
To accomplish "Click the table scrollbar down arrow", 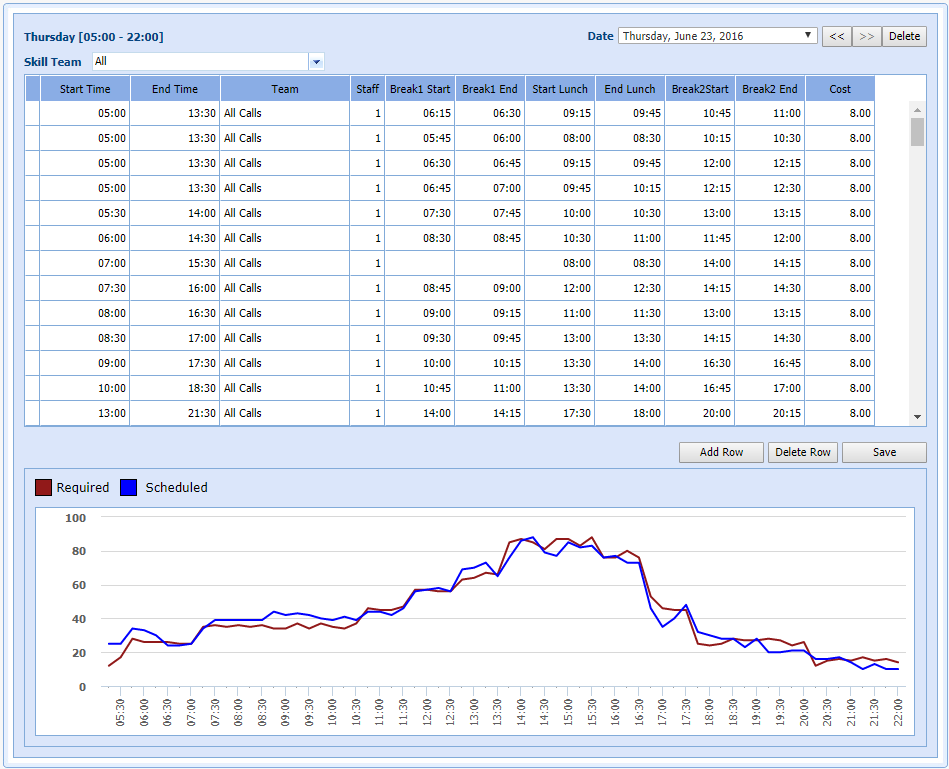I will click(x=917, y=416).
